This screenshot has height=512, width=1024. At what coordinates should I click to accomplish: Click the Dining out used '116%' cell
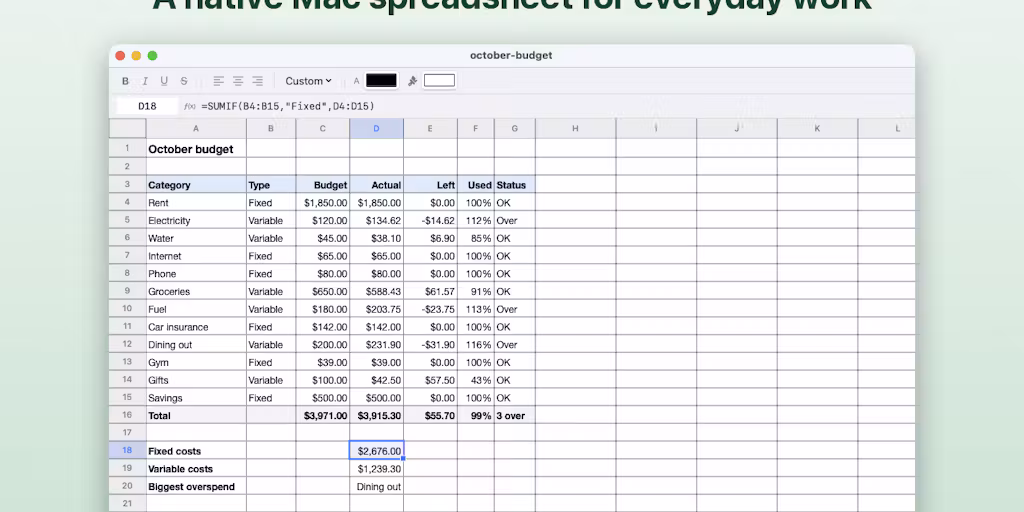[475, 344]
